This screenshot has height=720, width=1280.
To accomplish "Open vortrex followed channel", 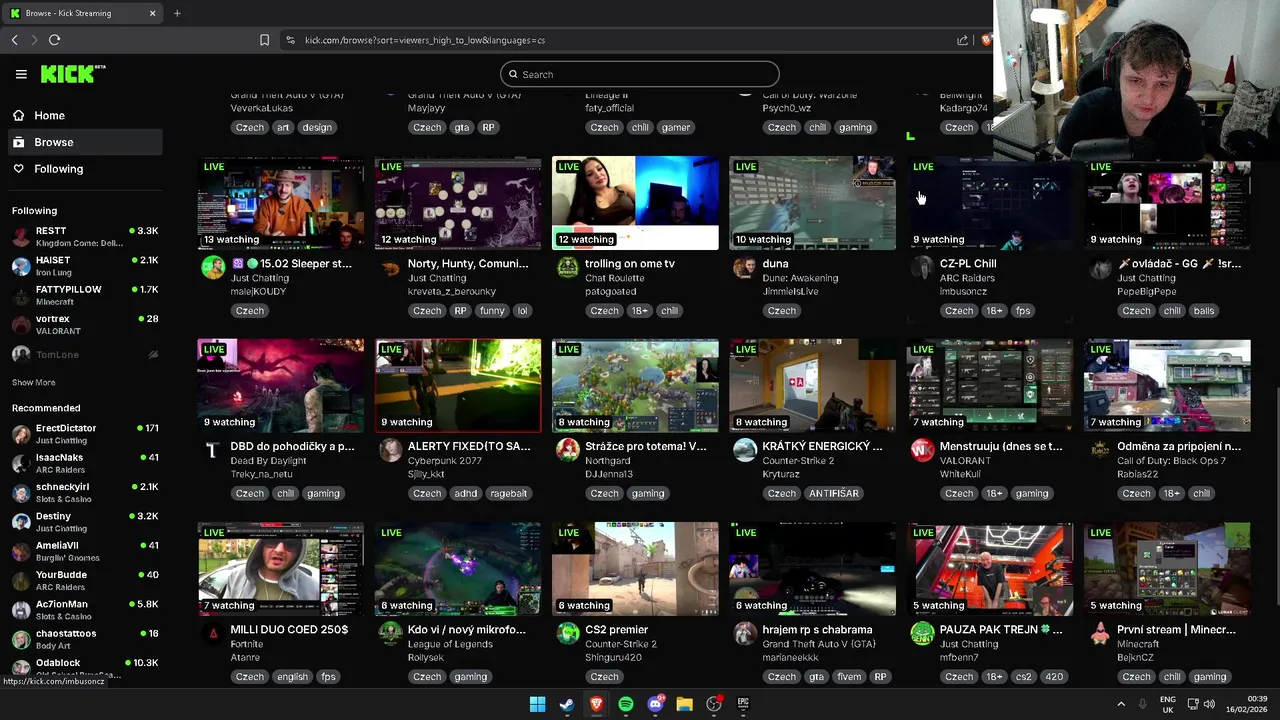I will click(84, 324).
